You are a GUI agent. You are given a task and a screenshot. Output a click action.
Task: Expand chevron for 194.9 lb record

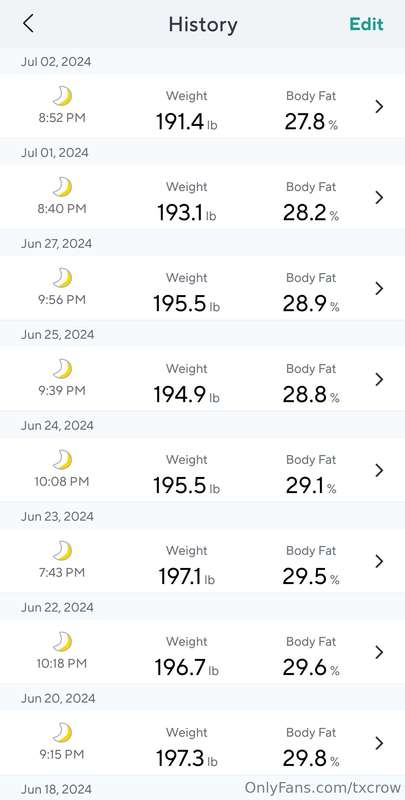click(x=379, y=379)
